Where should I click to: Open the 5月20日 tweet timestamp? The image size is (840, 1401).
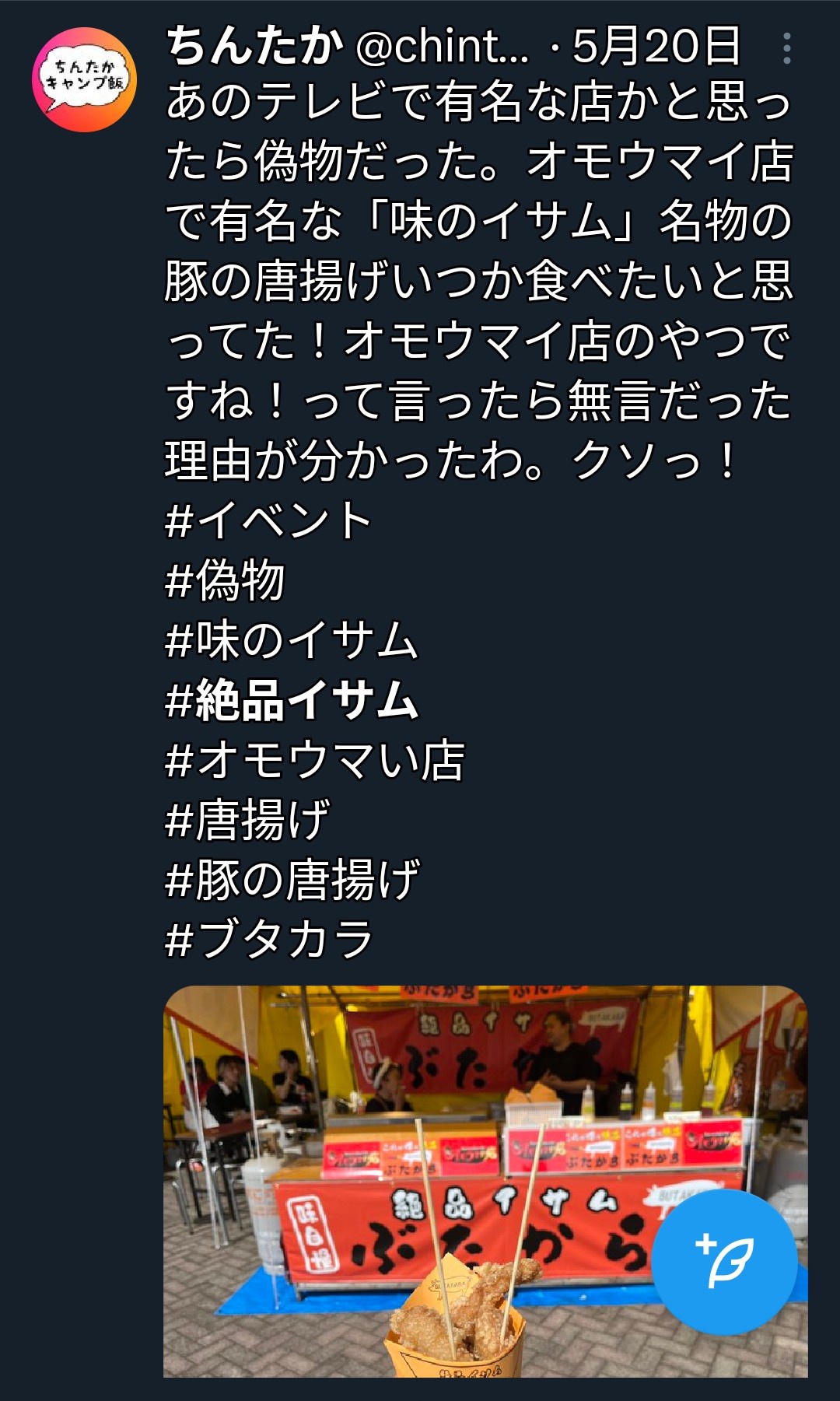tap(656, 47)
